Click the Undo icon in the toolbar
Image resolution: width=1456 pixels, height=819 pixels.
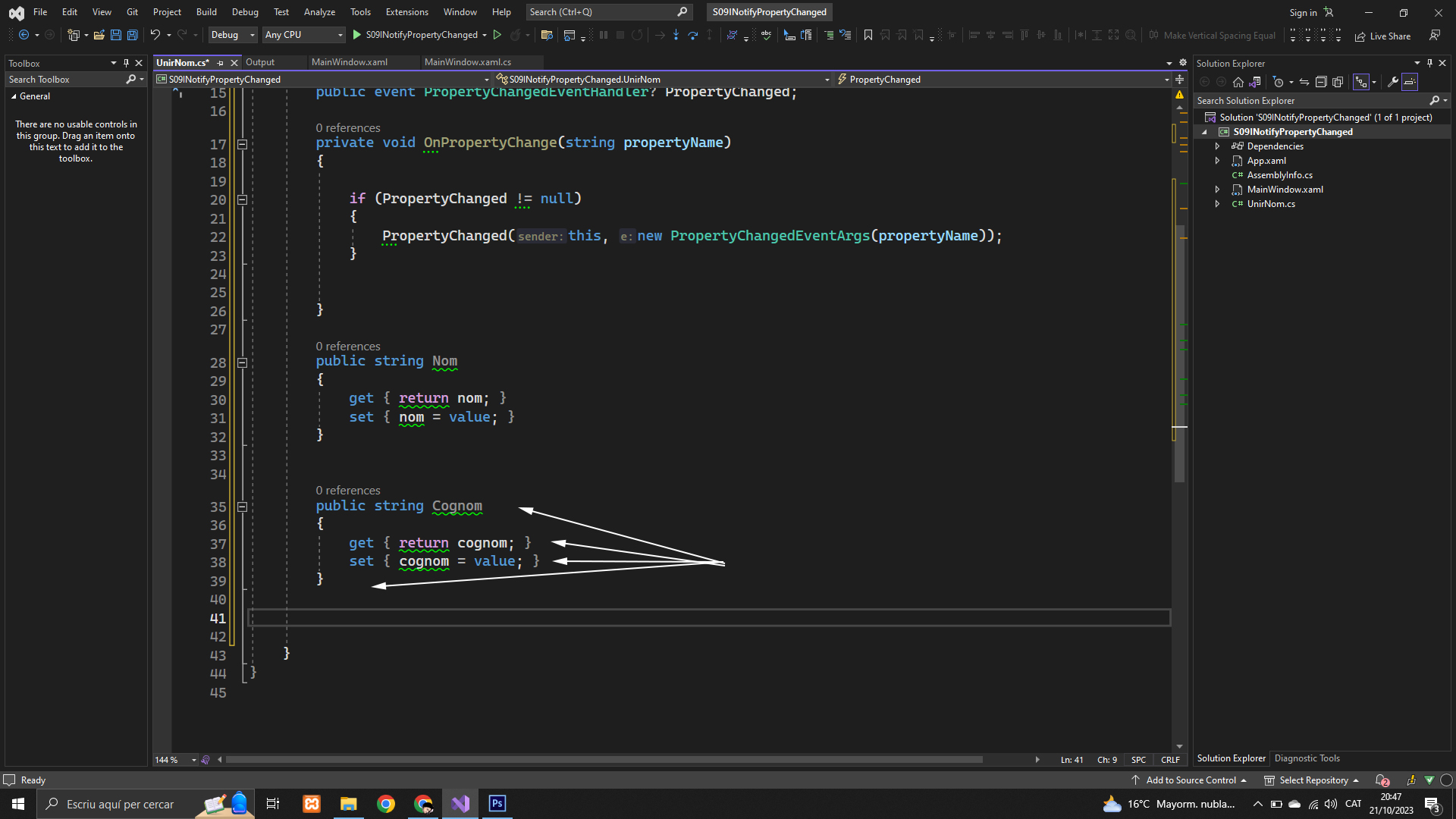(155, 35)
